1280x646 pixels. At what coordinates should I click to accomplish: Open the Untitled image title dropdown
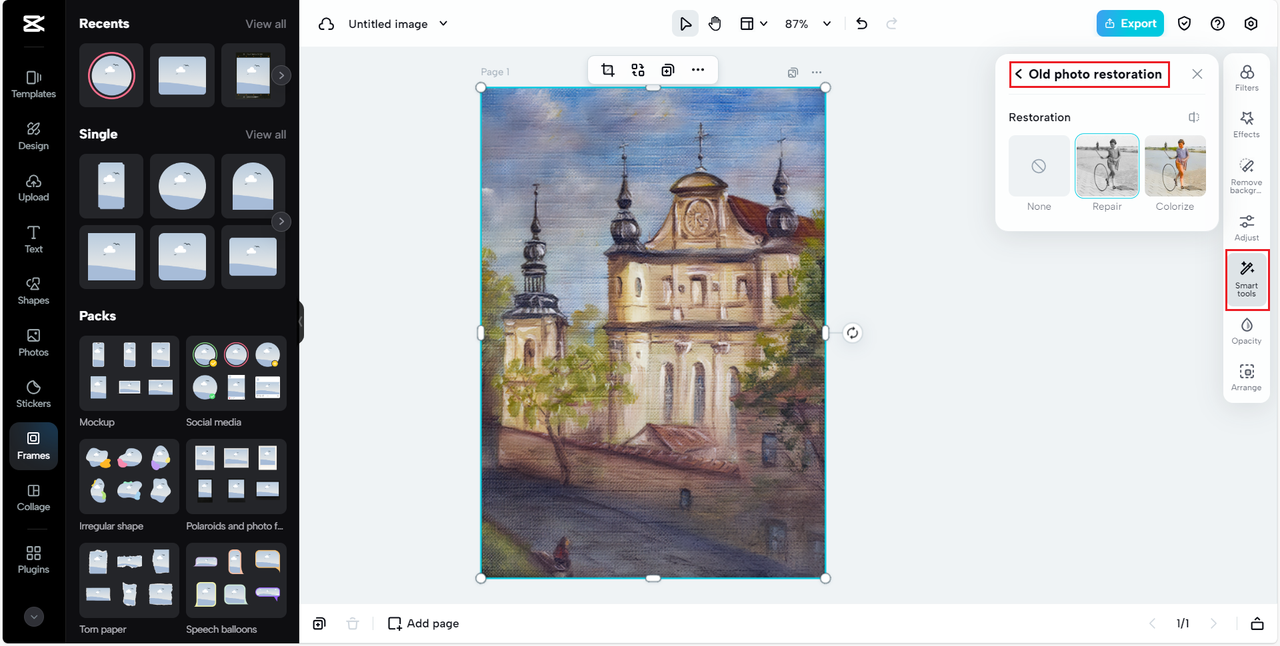point(398,24)
